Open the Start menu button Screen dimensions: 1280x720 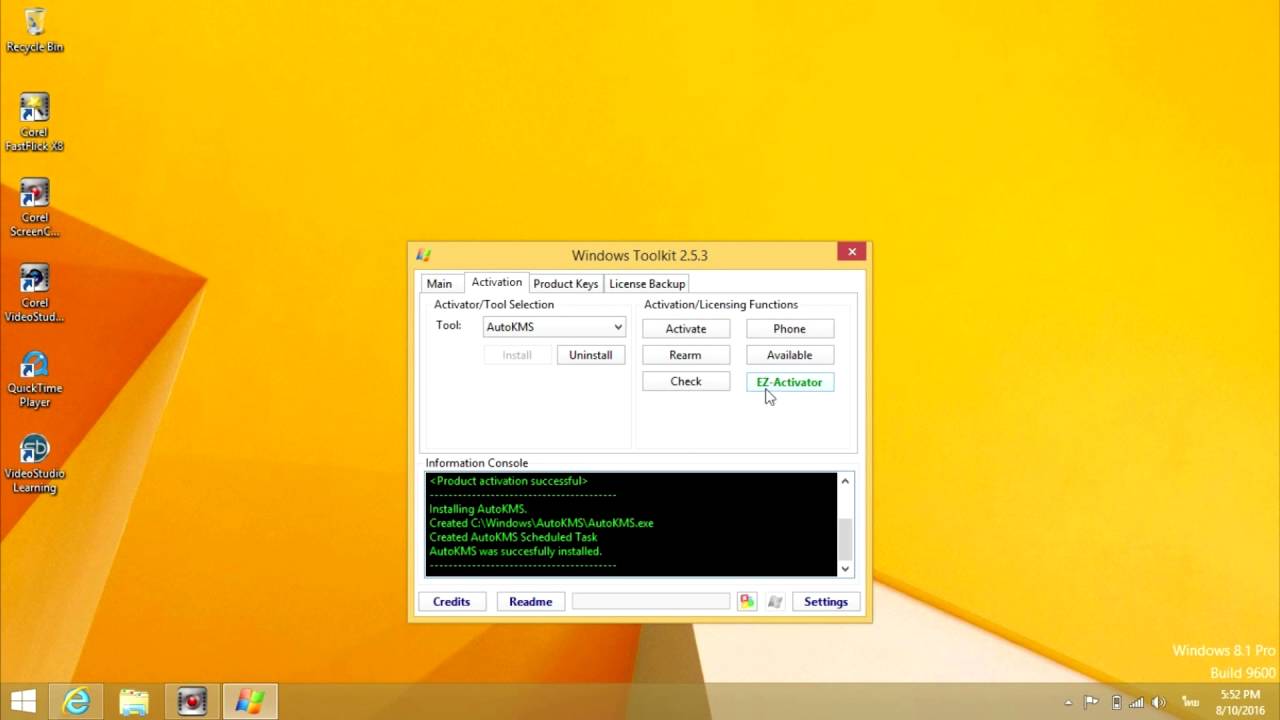tap(23, 701)
